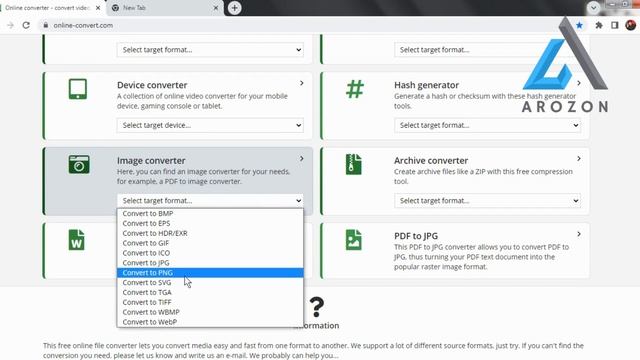Select Convert to JPG option
This screenshot has height=360, width=640.
(x=210, y=262)
